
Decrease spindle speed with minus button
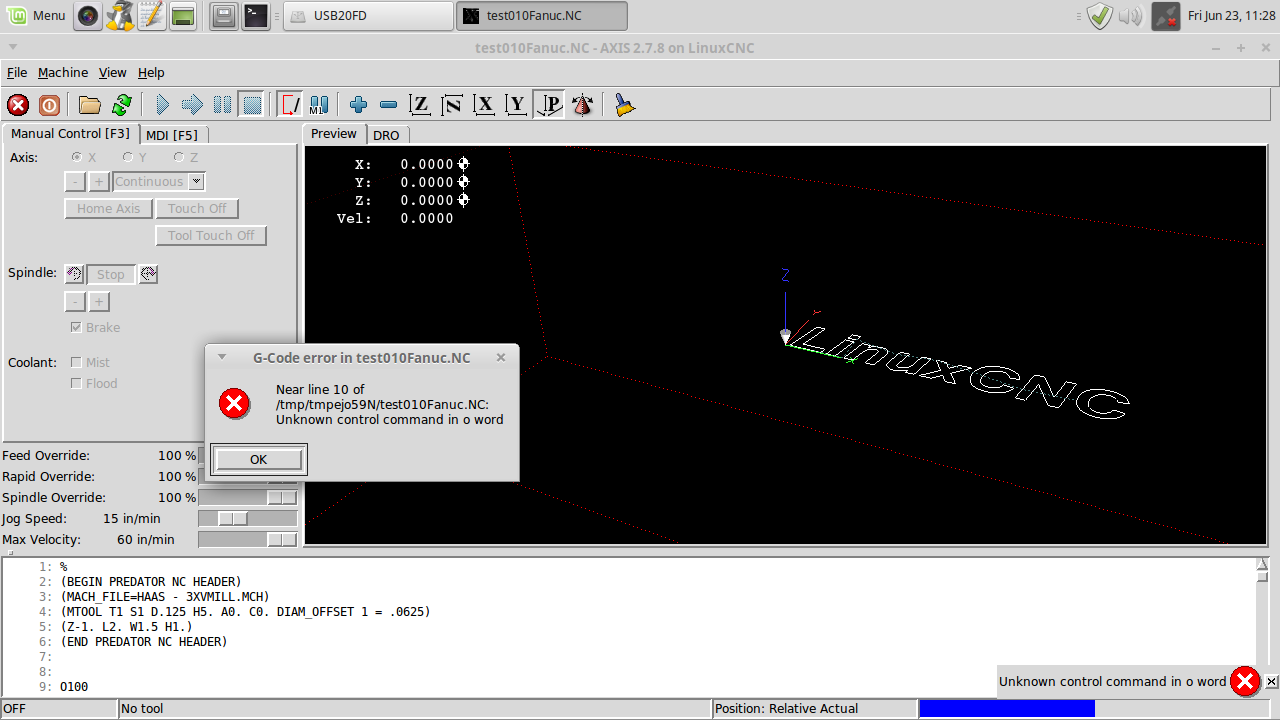click(75, 302)
